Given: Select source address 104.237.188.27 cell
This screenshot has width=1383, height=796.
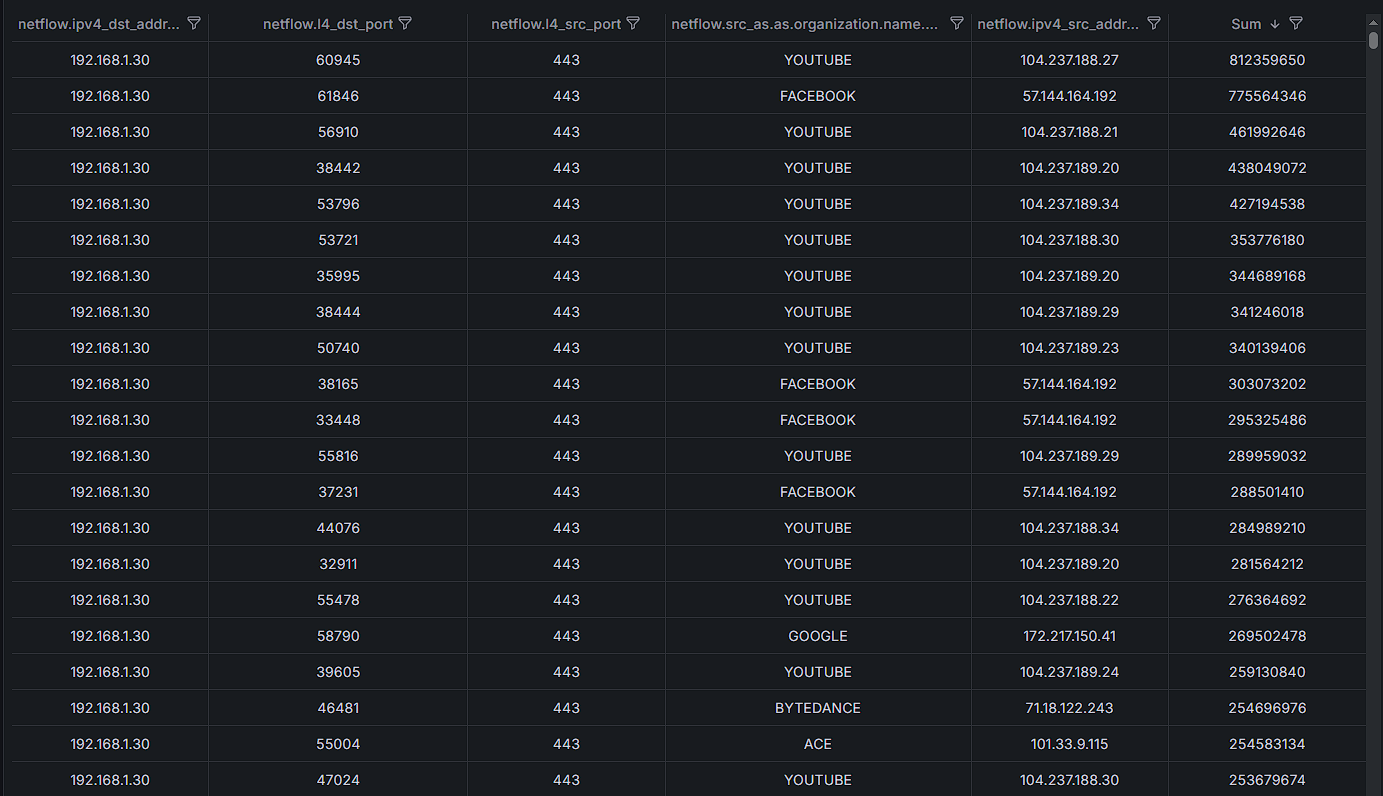Looking at the screenshot, I should 1069,60.
